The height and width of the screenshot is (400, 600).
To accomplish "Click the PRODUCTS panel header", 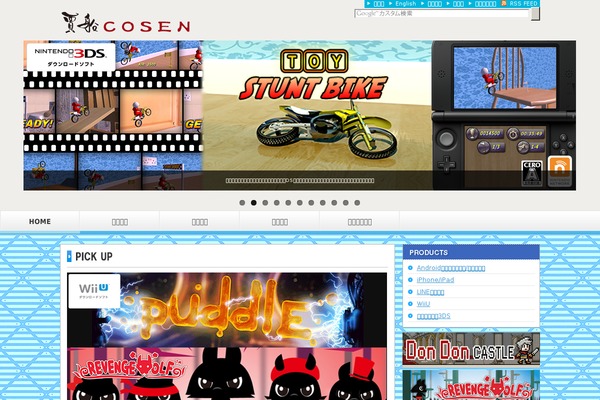I will click(x=471, y=253).
